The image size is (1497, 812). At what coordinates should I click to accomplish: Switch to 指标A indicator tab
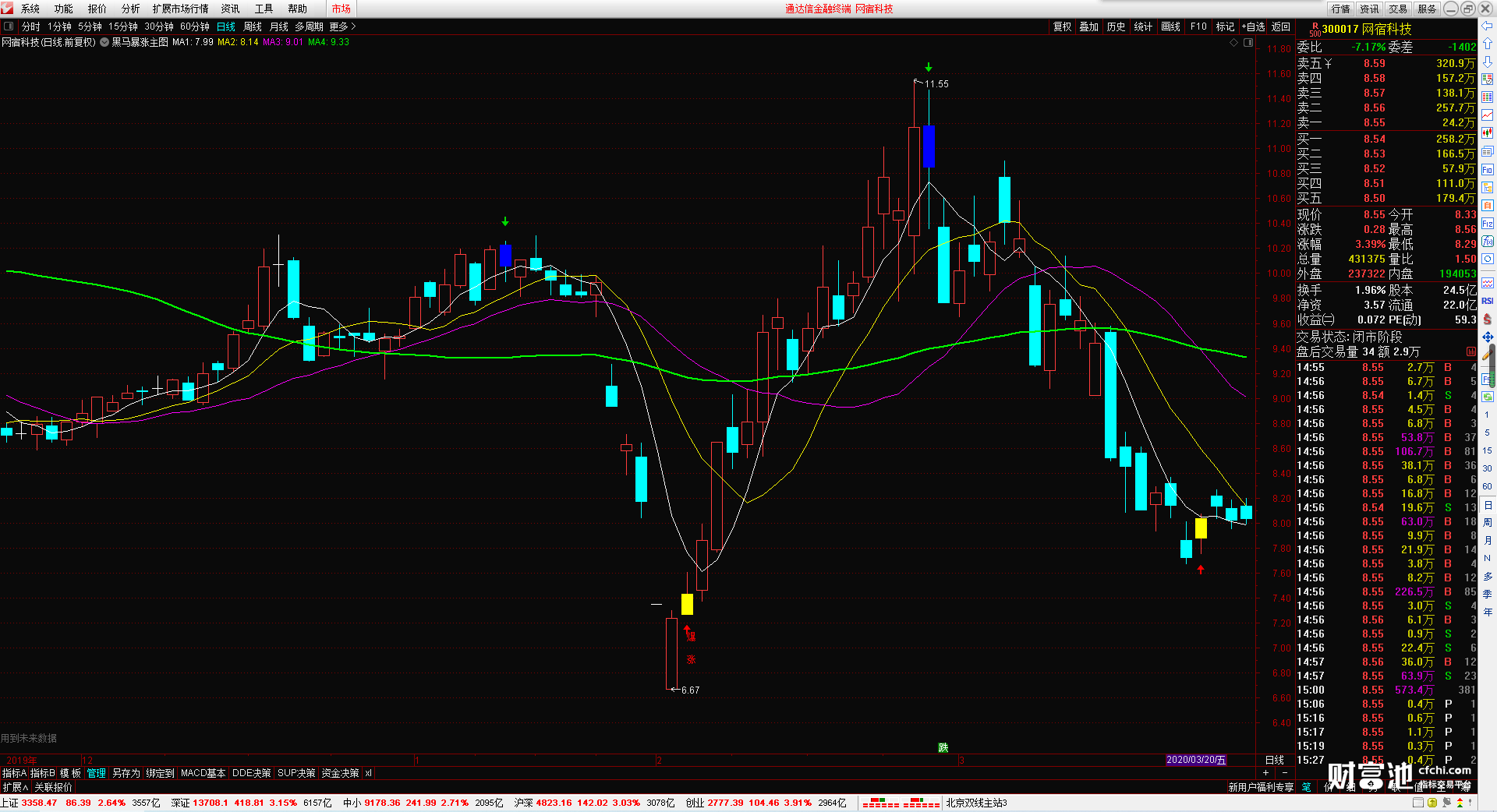[14, 773]
